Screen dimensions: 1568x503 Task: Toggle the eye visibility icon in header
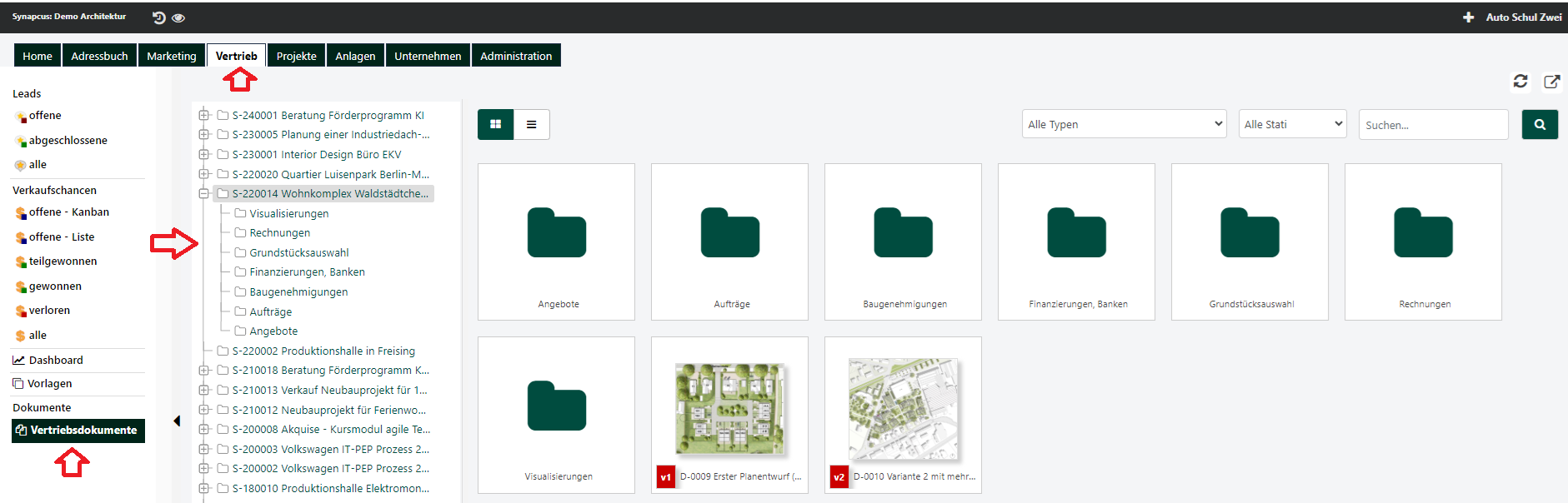point(178,17)
